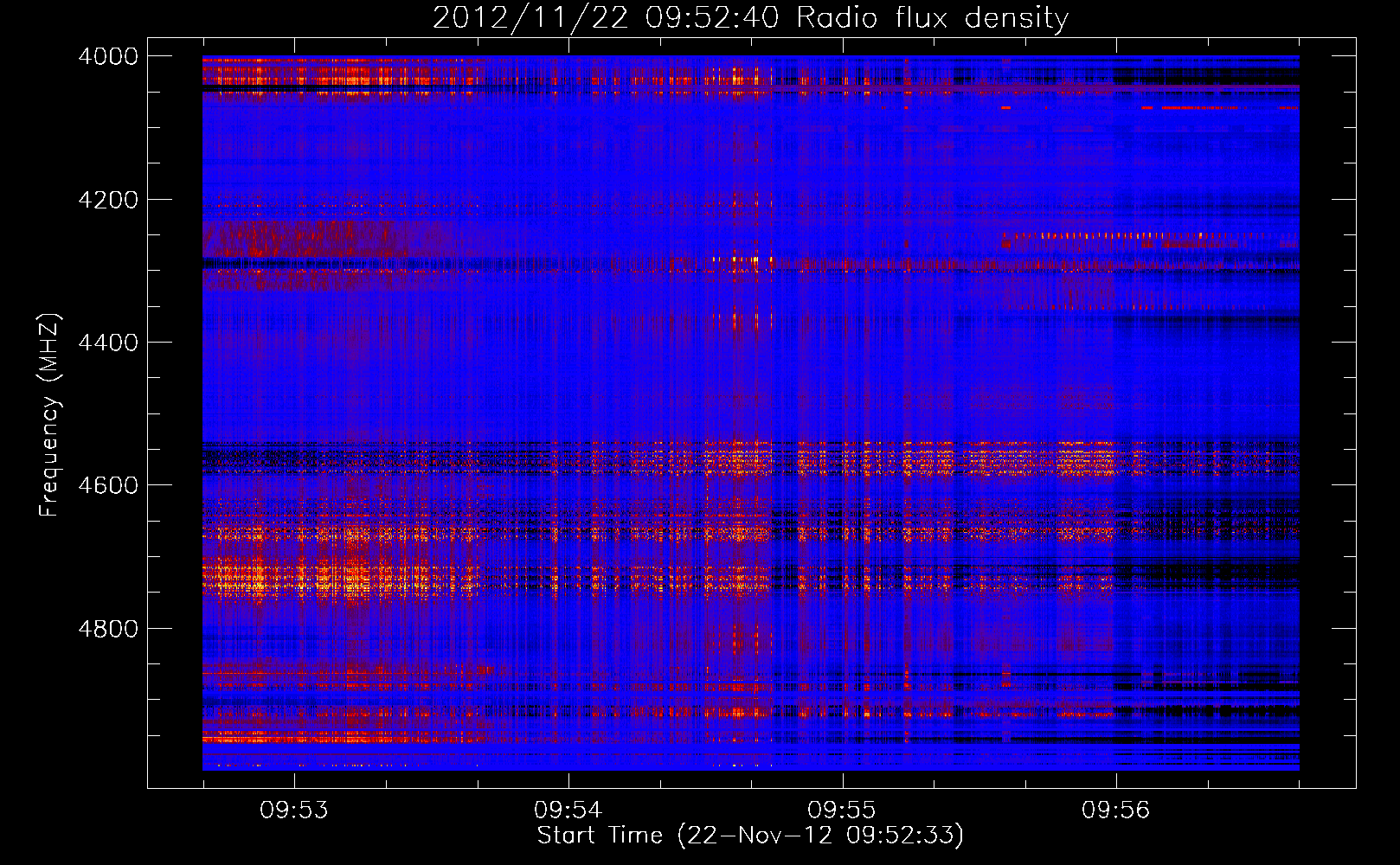Click the 'Start Time (22-Nov-12 09:52:33)' axis label
This screenshot has height=865, width=1400.
click(750, 836)
